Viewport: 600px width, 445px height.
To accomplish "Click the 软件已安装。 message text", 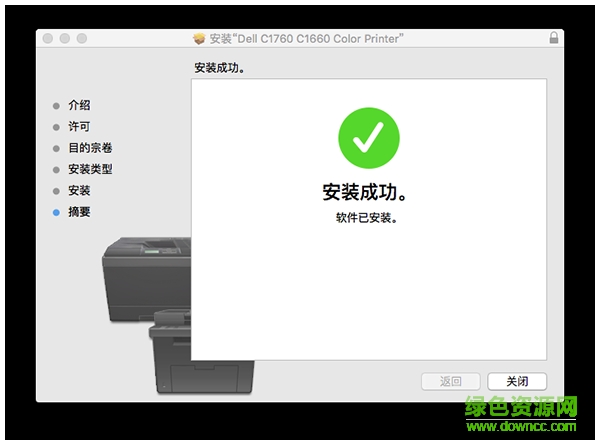I will coord(367,218).
